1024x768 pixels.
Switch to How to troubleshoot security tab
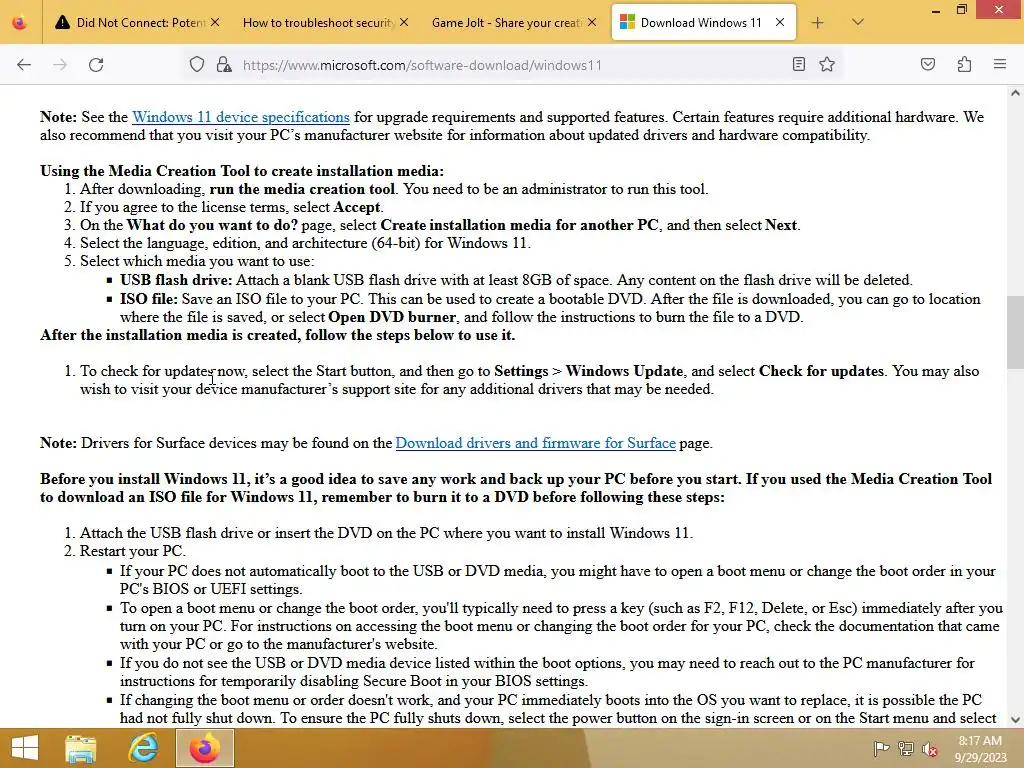tap(319, 23)
